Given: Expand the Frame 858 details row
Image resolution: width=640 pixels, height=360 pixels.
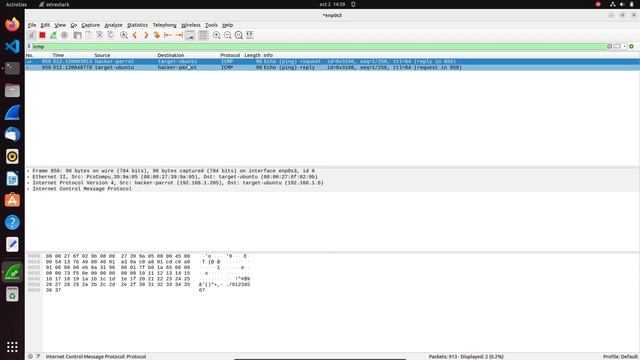Looking at the screenshot, I should click(29, 171).
